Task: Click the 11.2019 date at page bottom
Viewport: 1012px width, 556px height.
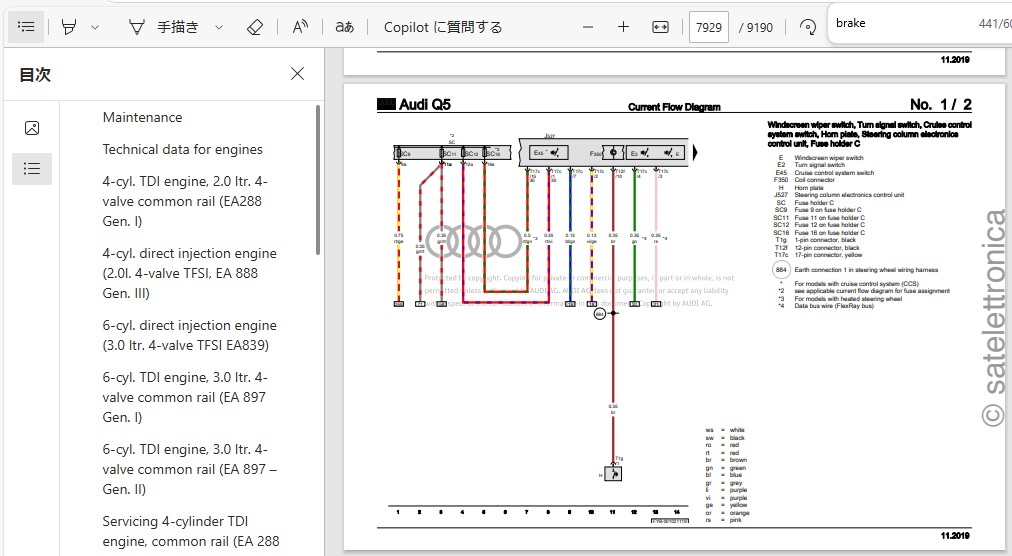Action: click(x=955, y=535)
